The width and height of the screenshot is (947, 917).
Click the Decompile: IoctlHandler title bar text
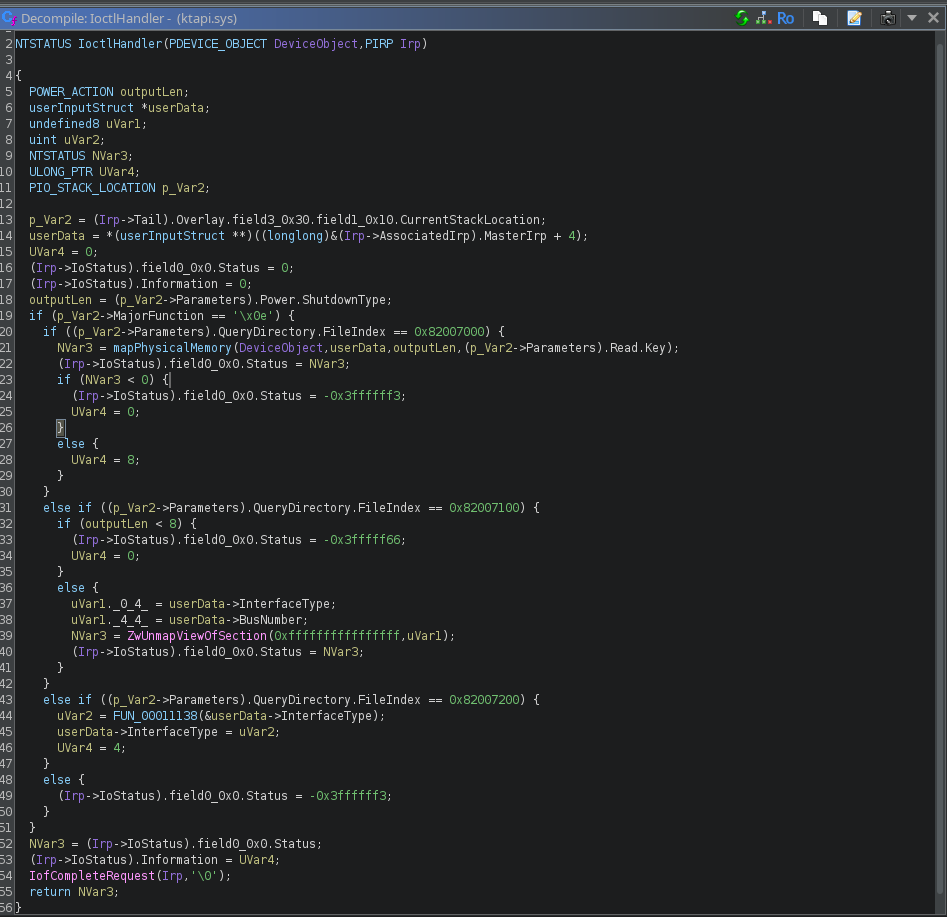point(129,19)
